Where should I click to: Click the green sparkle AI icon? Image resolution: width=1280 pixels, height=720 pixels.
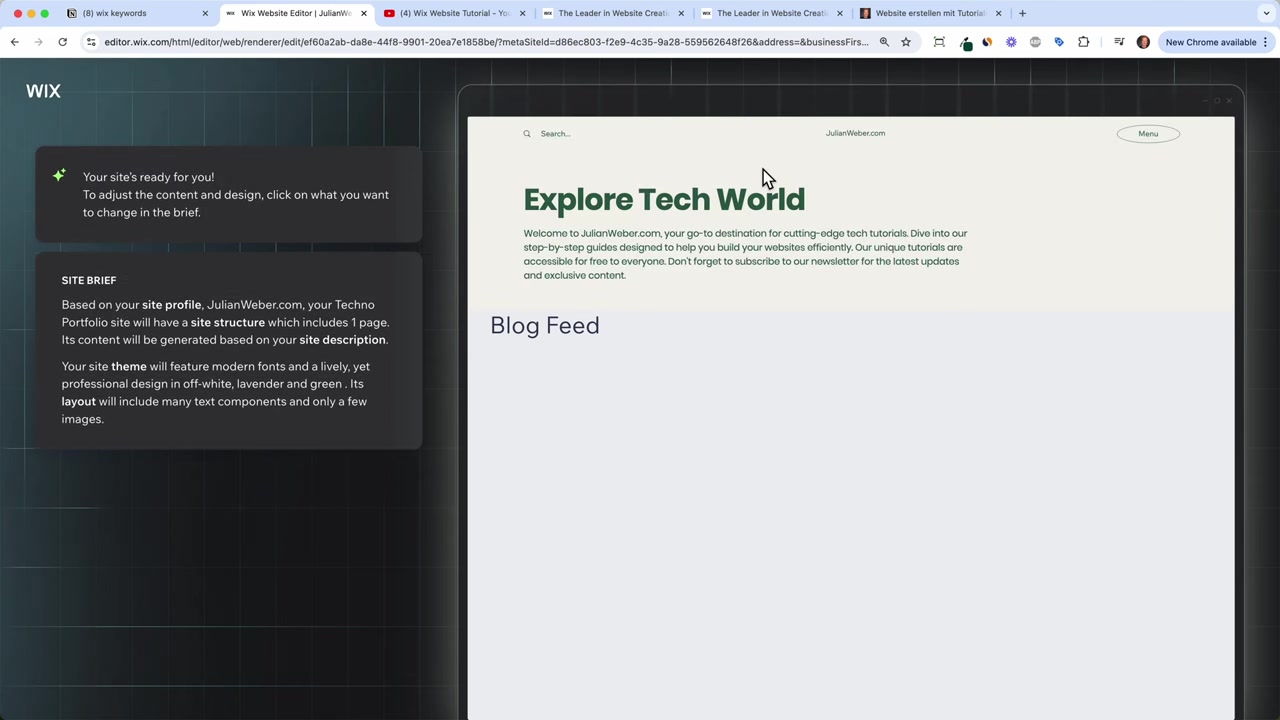[x=59, y=175]
